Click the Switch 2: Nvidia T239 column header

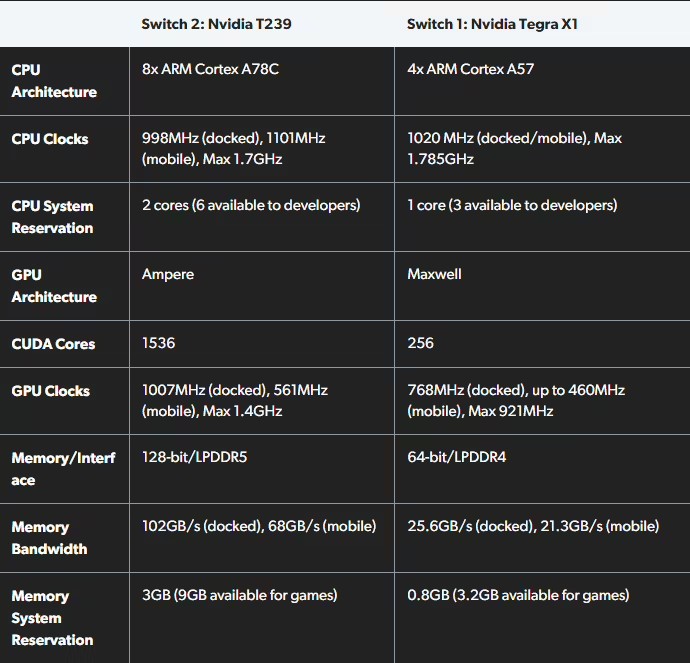pos(216,24)
